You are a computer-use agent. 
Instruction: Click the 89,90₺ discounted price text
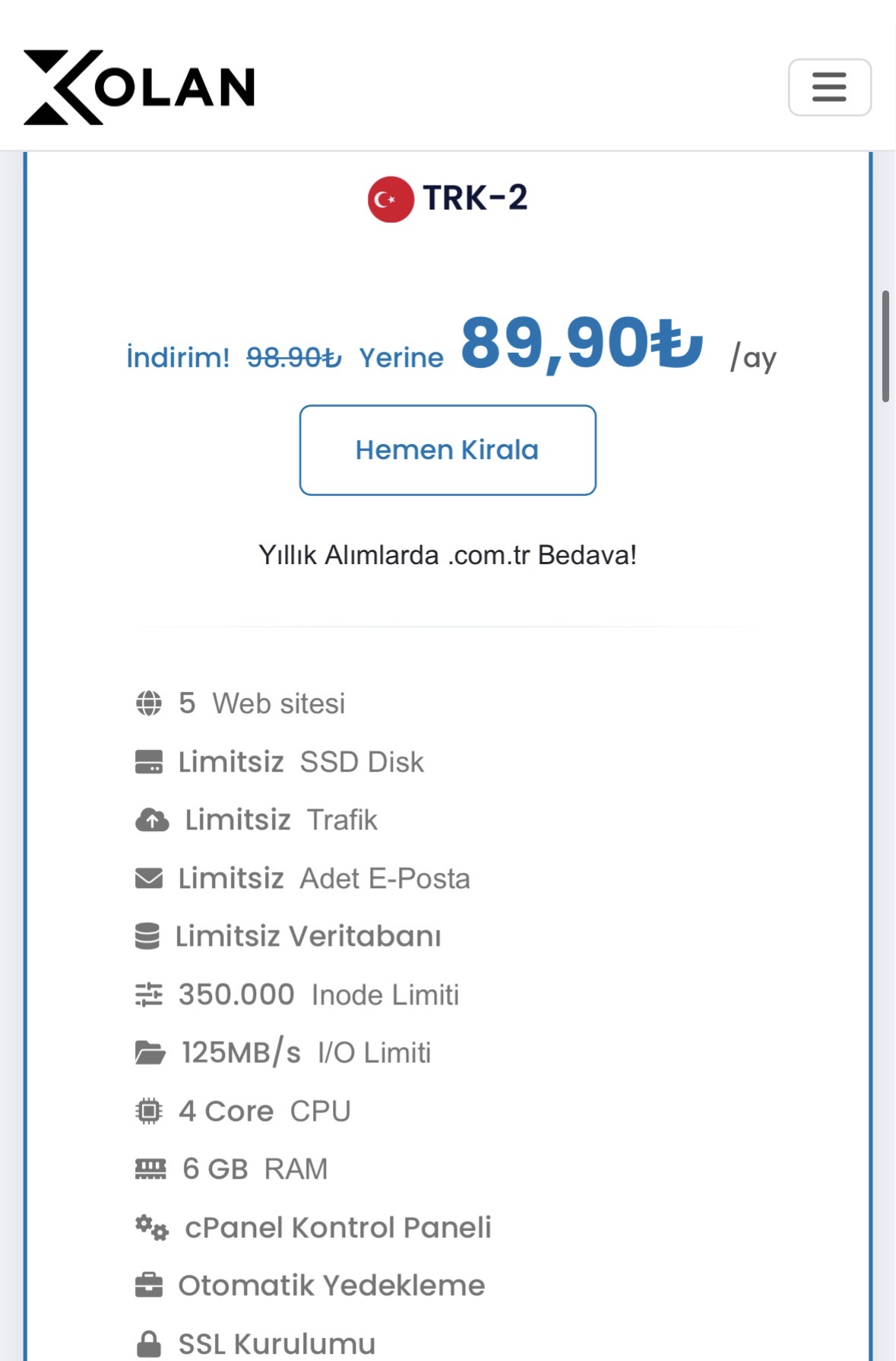click(x=582, y=343)
